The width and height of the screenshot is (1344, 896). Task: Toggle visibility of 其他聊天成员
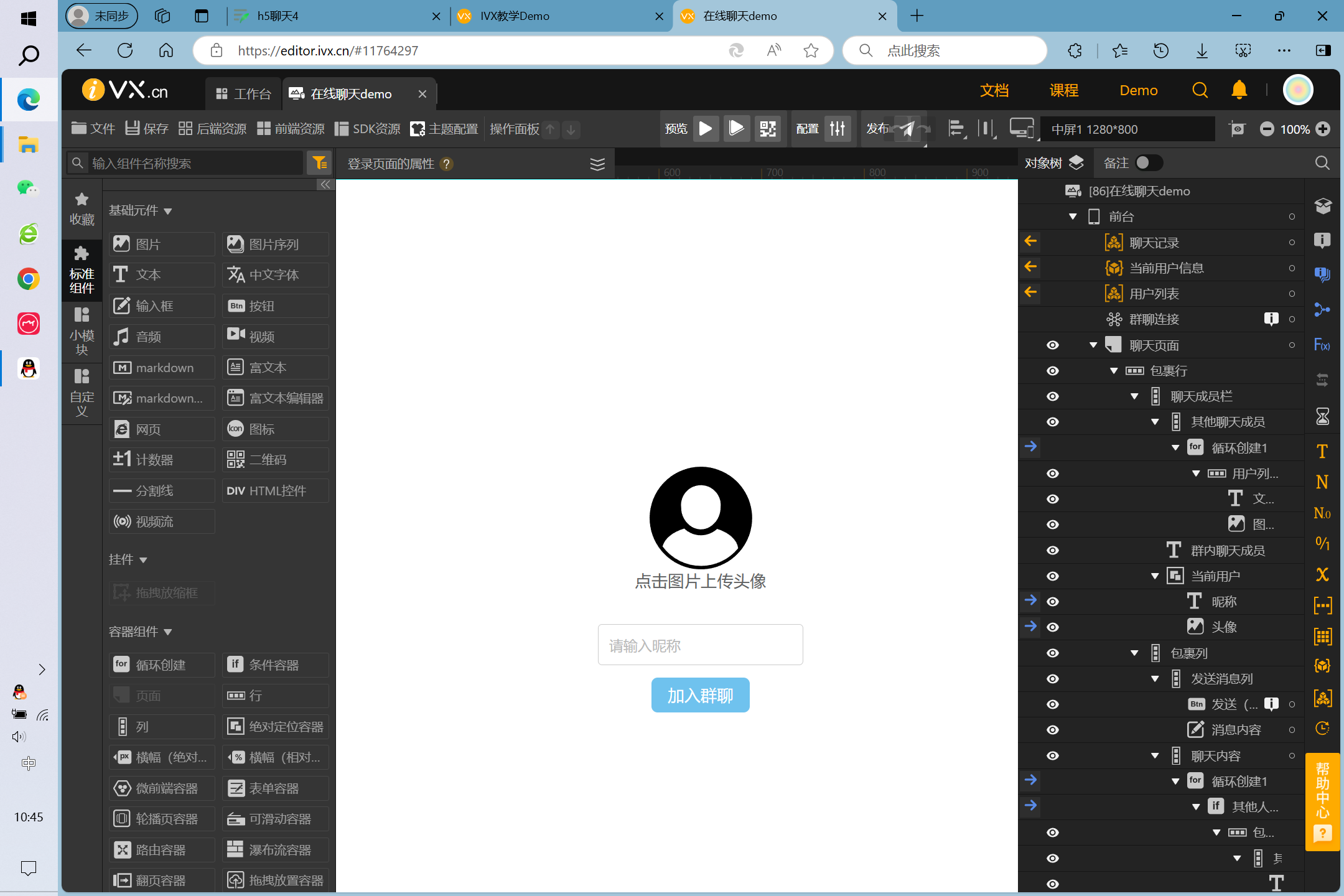coord(1052,422)
